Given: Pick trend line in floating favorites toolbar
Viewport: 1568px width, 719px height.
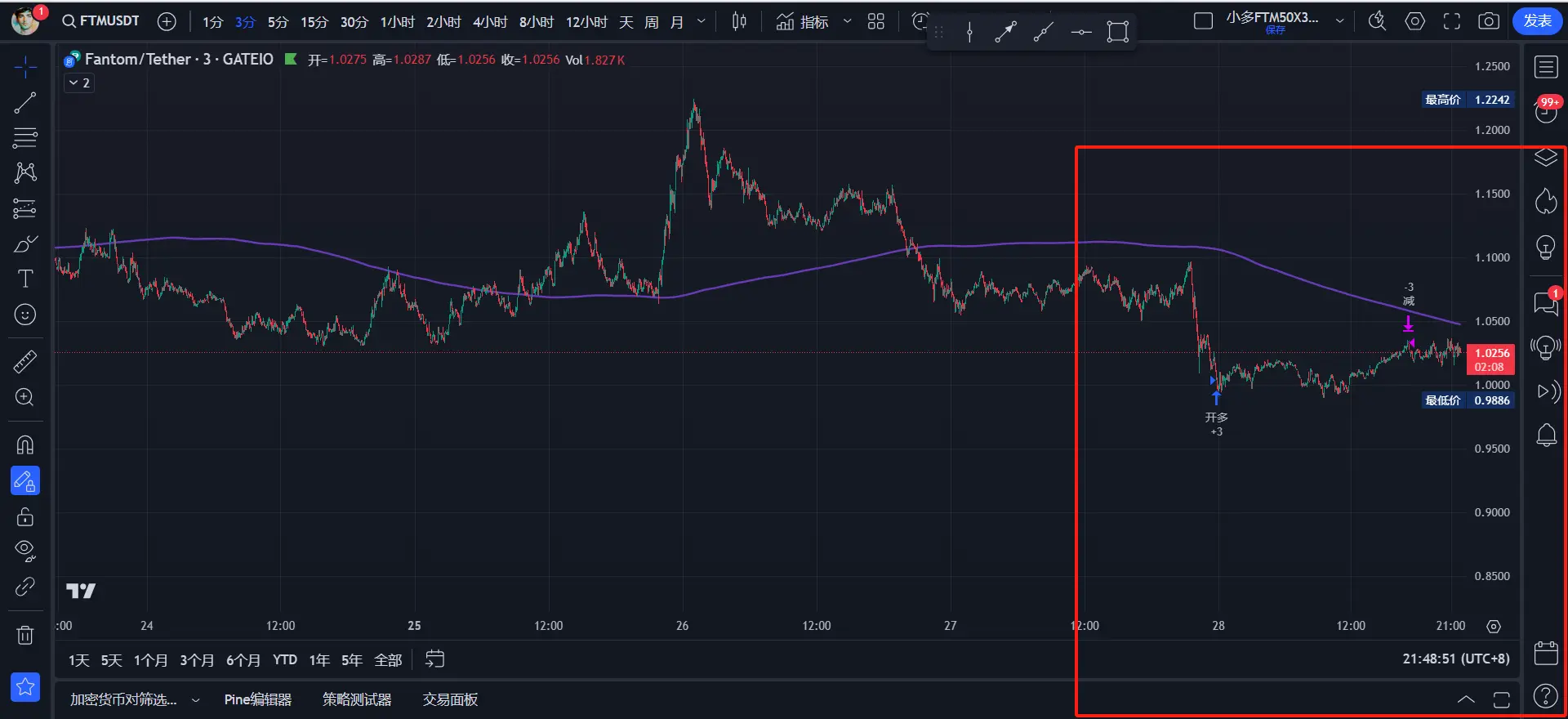Looking at the screenshot, I should point(1006,33).
